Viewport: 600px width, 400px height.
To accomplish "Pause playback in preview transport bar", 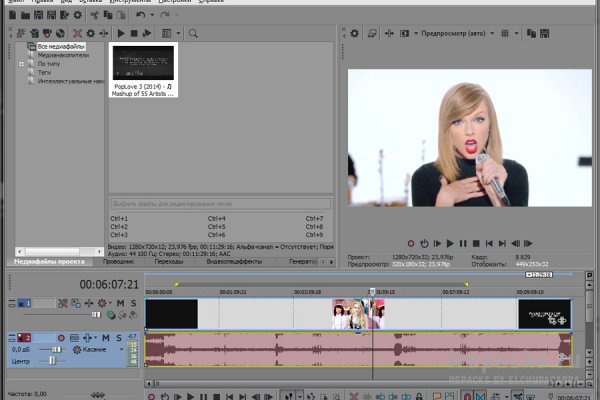I will (x=463, y=243).
